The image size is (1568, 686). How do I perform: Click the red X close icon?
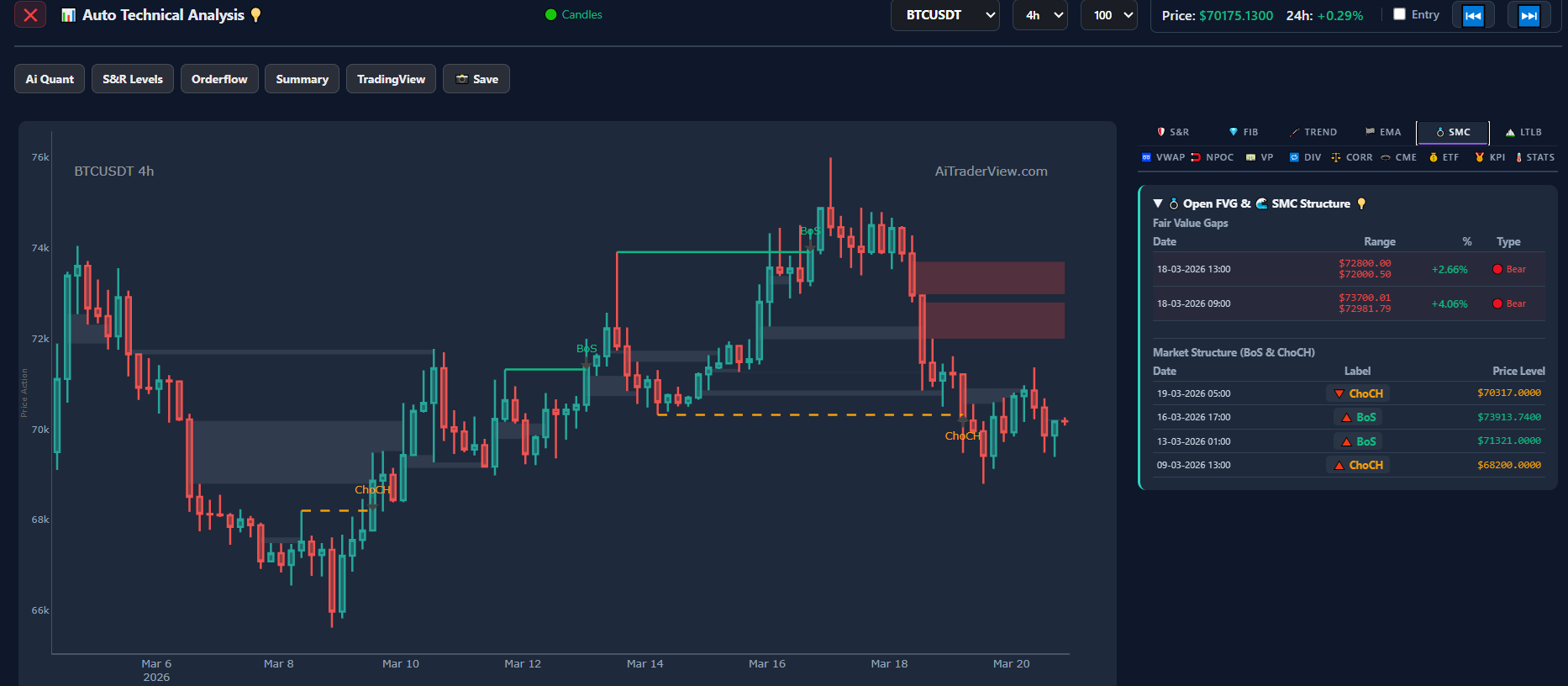30,15
